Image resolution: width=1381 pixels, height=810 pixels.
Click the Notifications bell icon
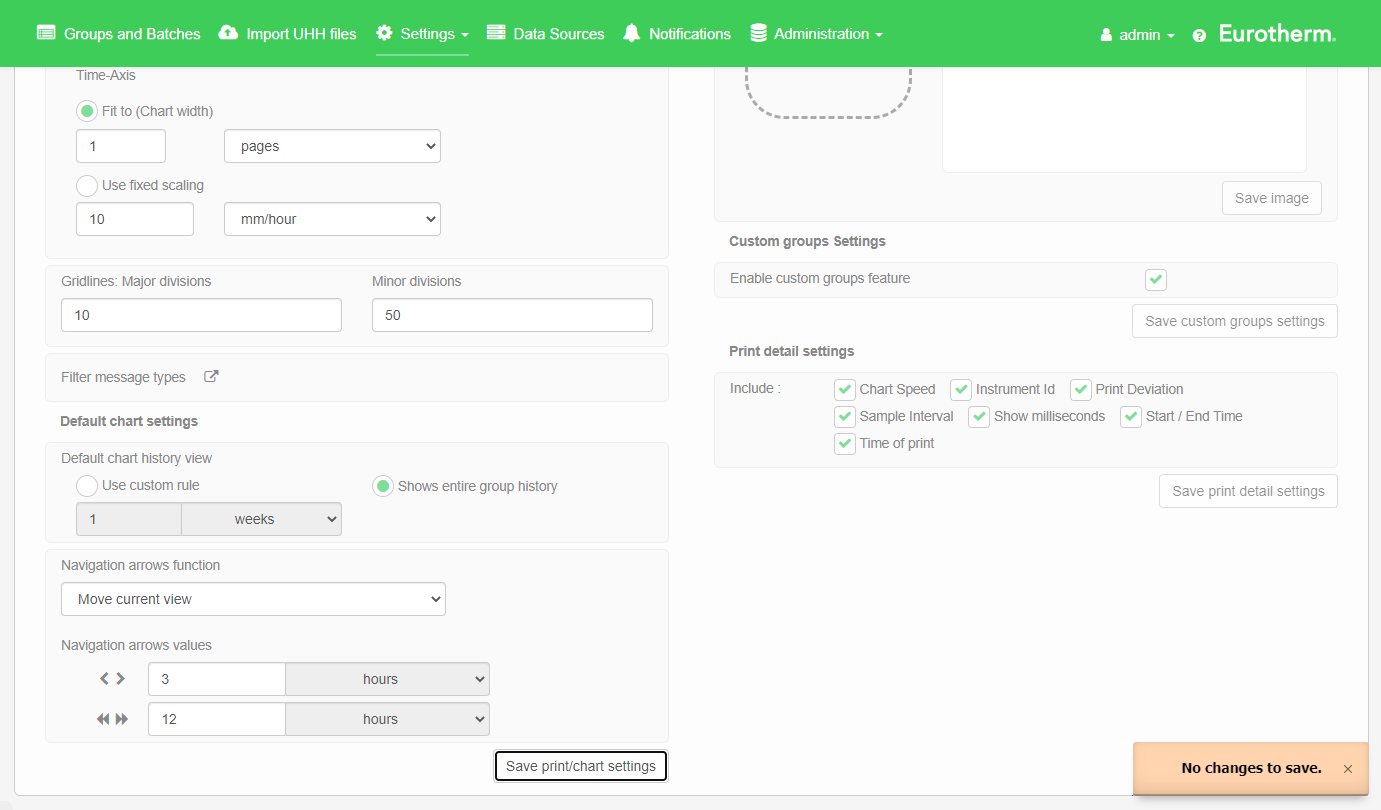[631, 33]
